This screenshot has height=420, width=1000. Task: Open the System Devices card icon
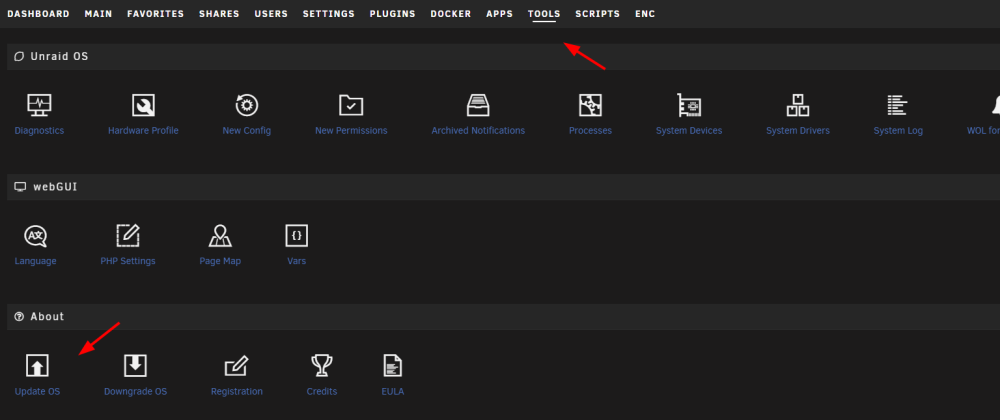(689, 105)
